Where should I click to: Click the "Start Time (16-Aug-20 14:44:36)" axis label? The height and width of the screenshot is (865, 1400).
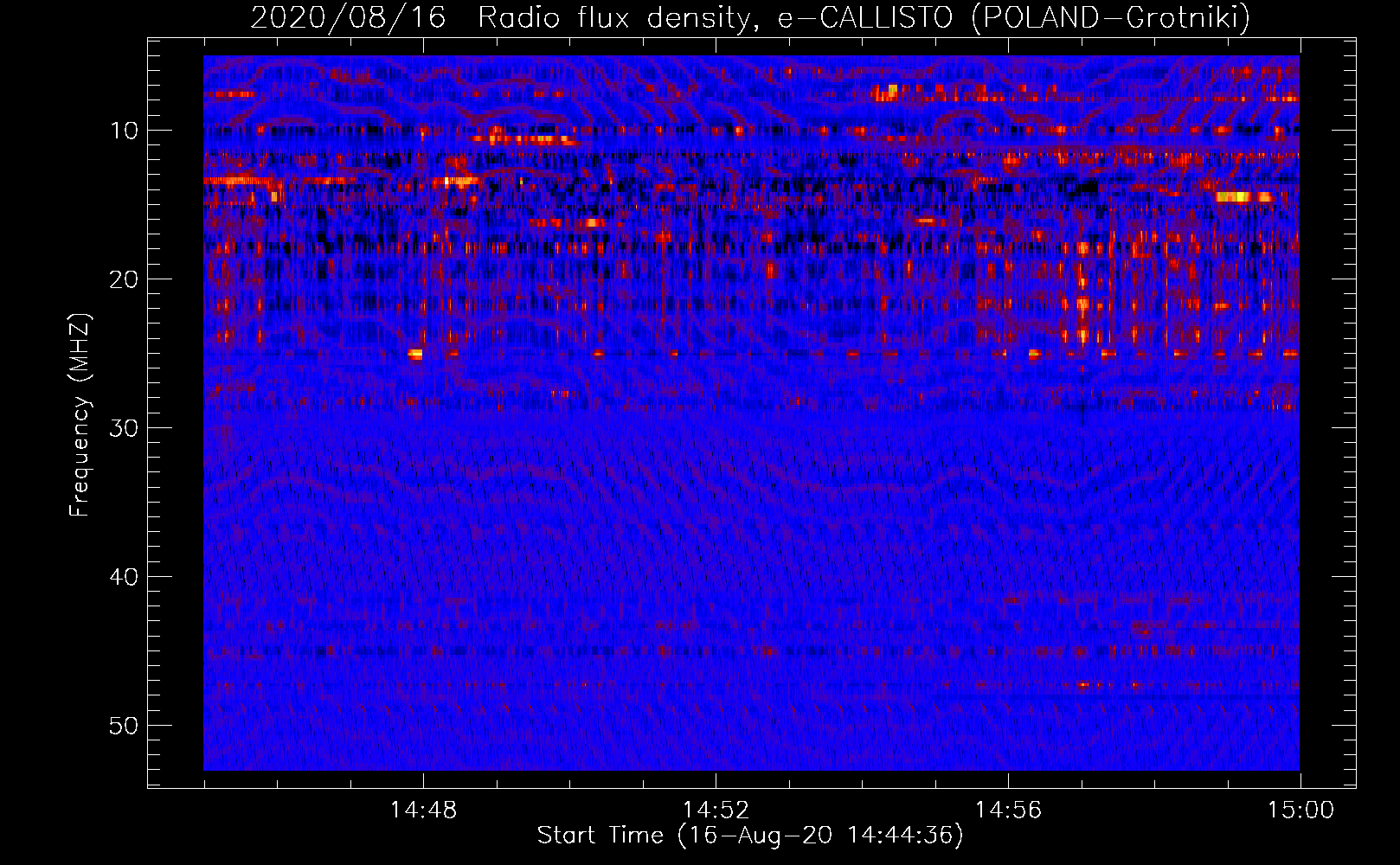tap(750, 836)
